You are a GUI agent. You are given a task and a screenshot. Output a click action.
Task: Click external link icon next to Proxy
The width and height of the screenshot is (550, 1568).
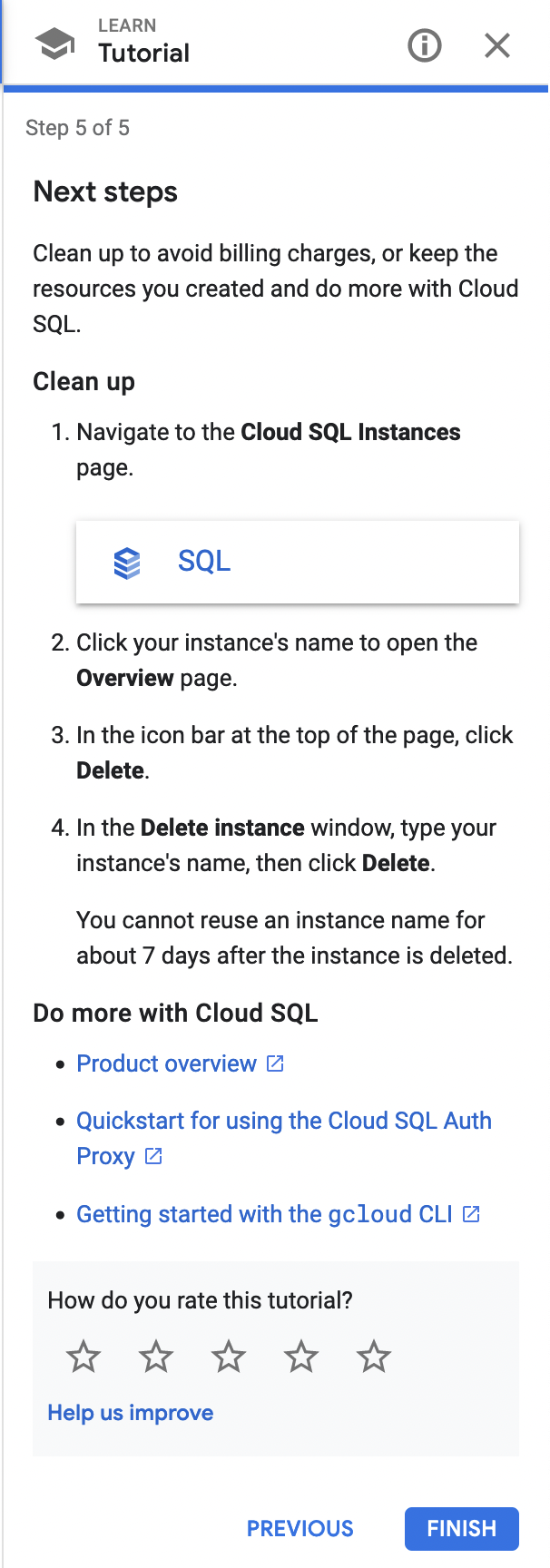[x=154, y=1156]
